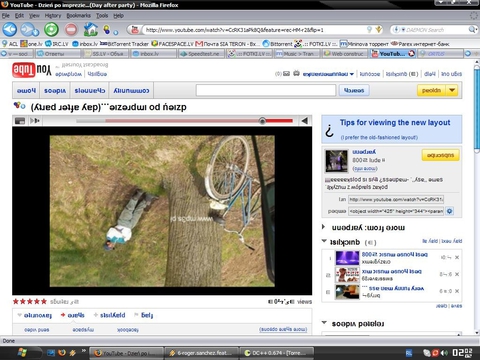Open the History menu
The image size is (480, 360).
pos(53,15)
